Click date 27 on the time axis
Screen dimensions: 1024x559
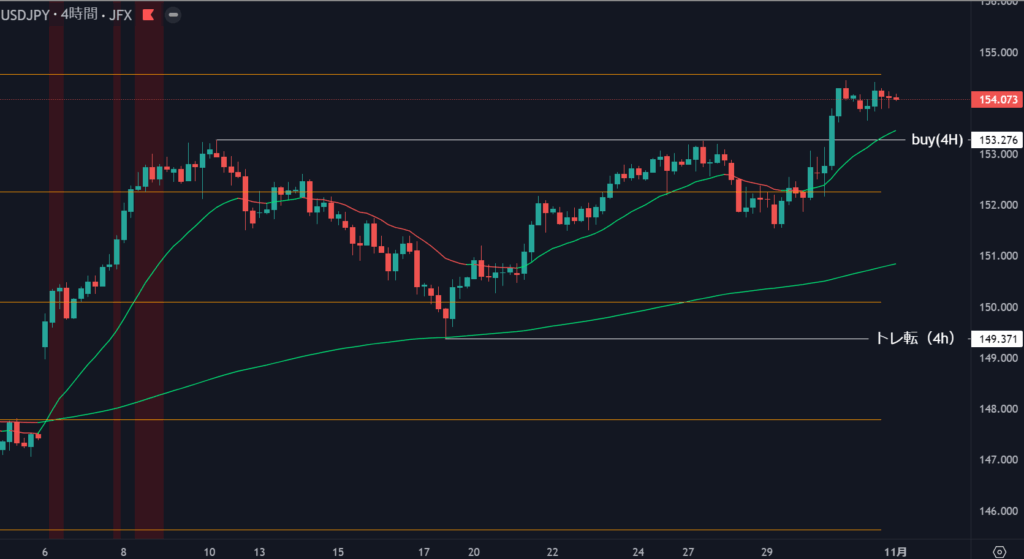click(x=689, y=551)
